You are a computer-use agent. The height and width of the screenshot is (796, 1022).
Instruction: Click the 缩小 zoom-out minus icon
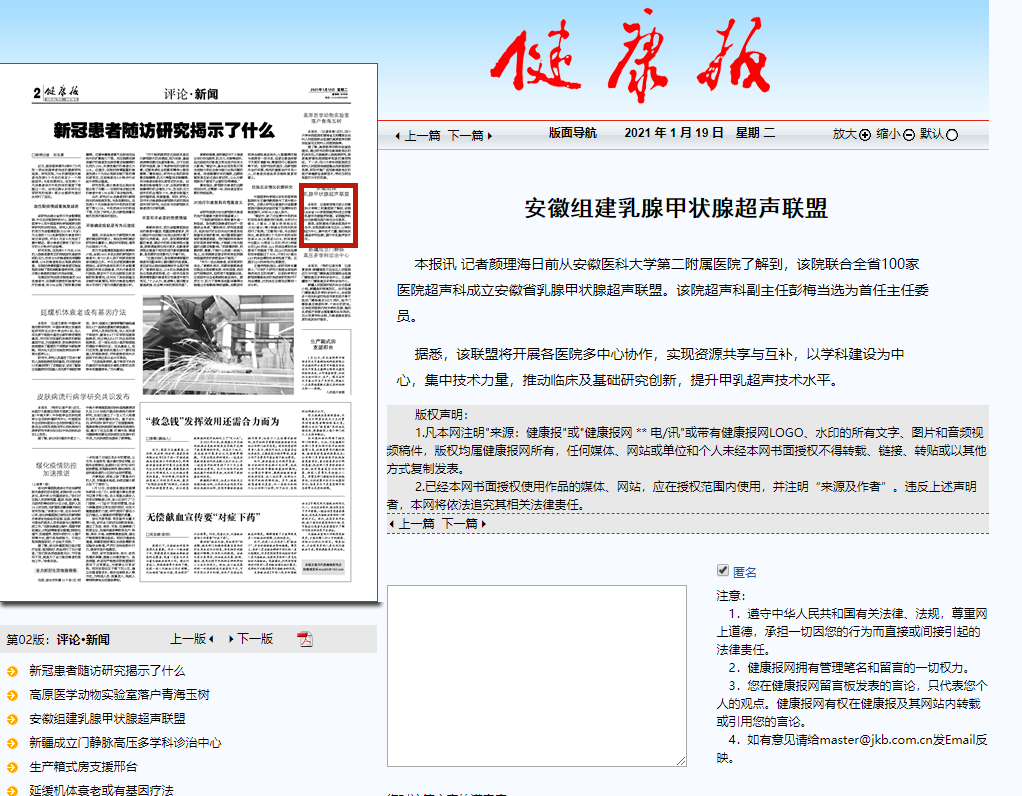(909, 135)
